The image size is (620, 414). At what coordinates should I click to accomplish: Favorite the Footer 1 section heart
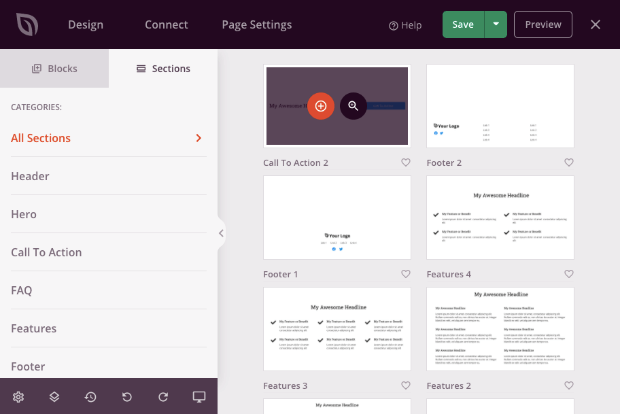point(406,274)
